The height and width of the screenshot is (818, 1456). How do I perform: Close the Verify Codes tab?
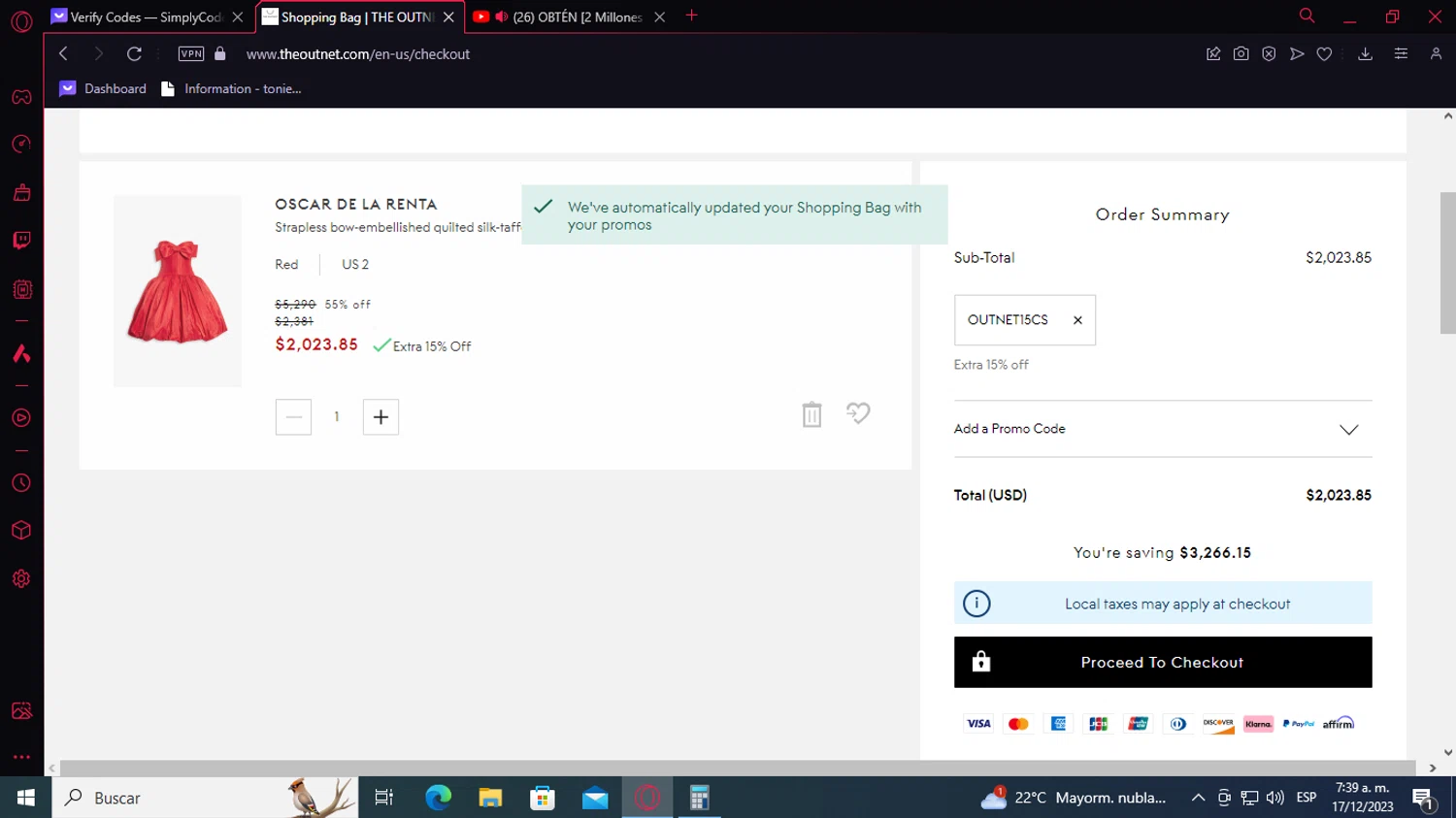tap(238, 17)
